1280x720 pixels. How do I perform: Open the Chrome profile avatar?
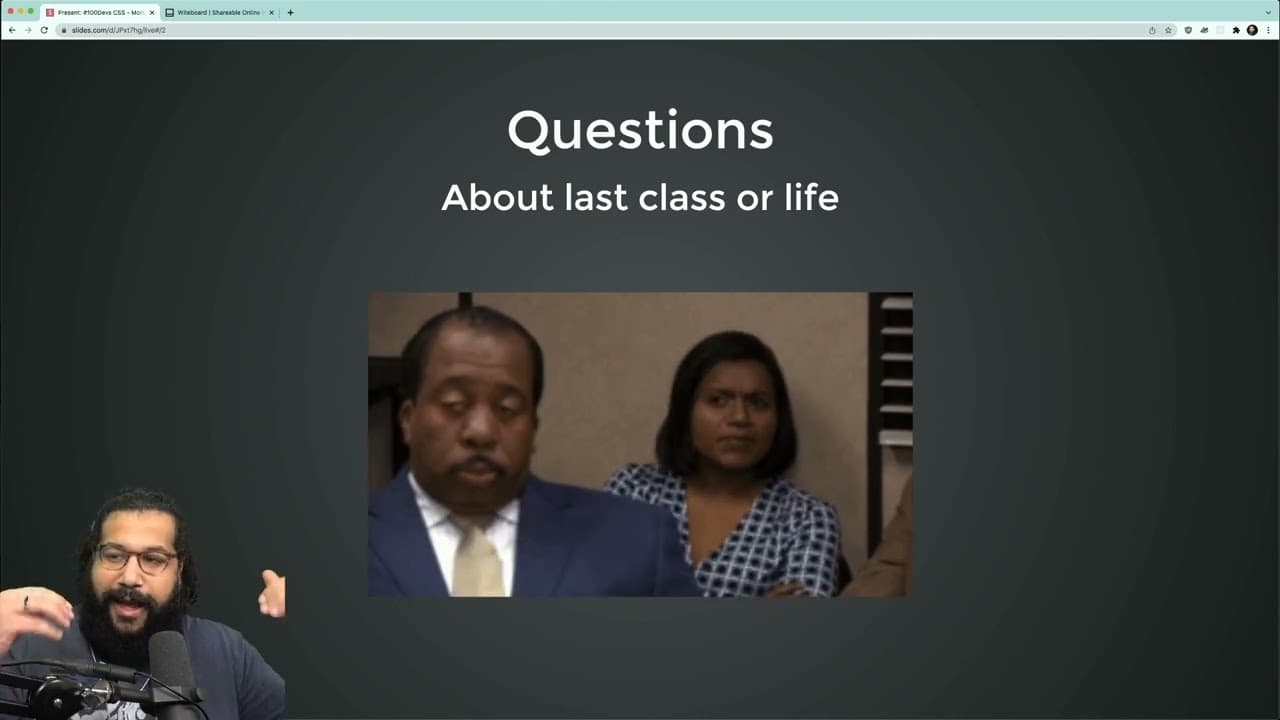1252,30
